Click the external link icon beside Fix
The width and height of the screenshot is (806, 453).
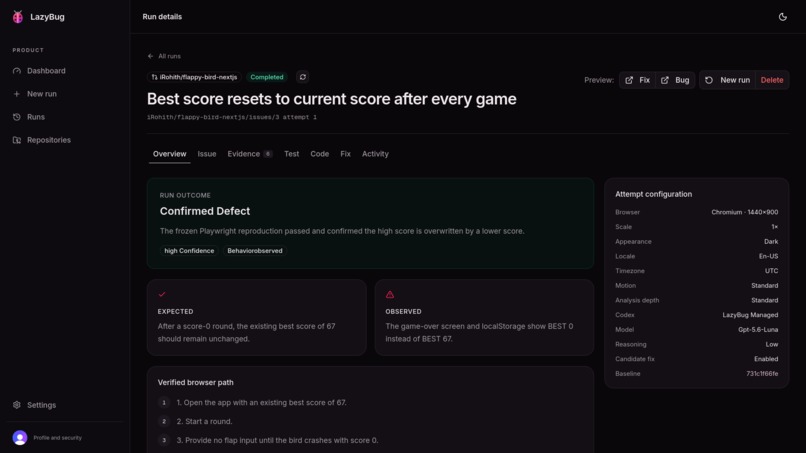(x=629, y=80)
